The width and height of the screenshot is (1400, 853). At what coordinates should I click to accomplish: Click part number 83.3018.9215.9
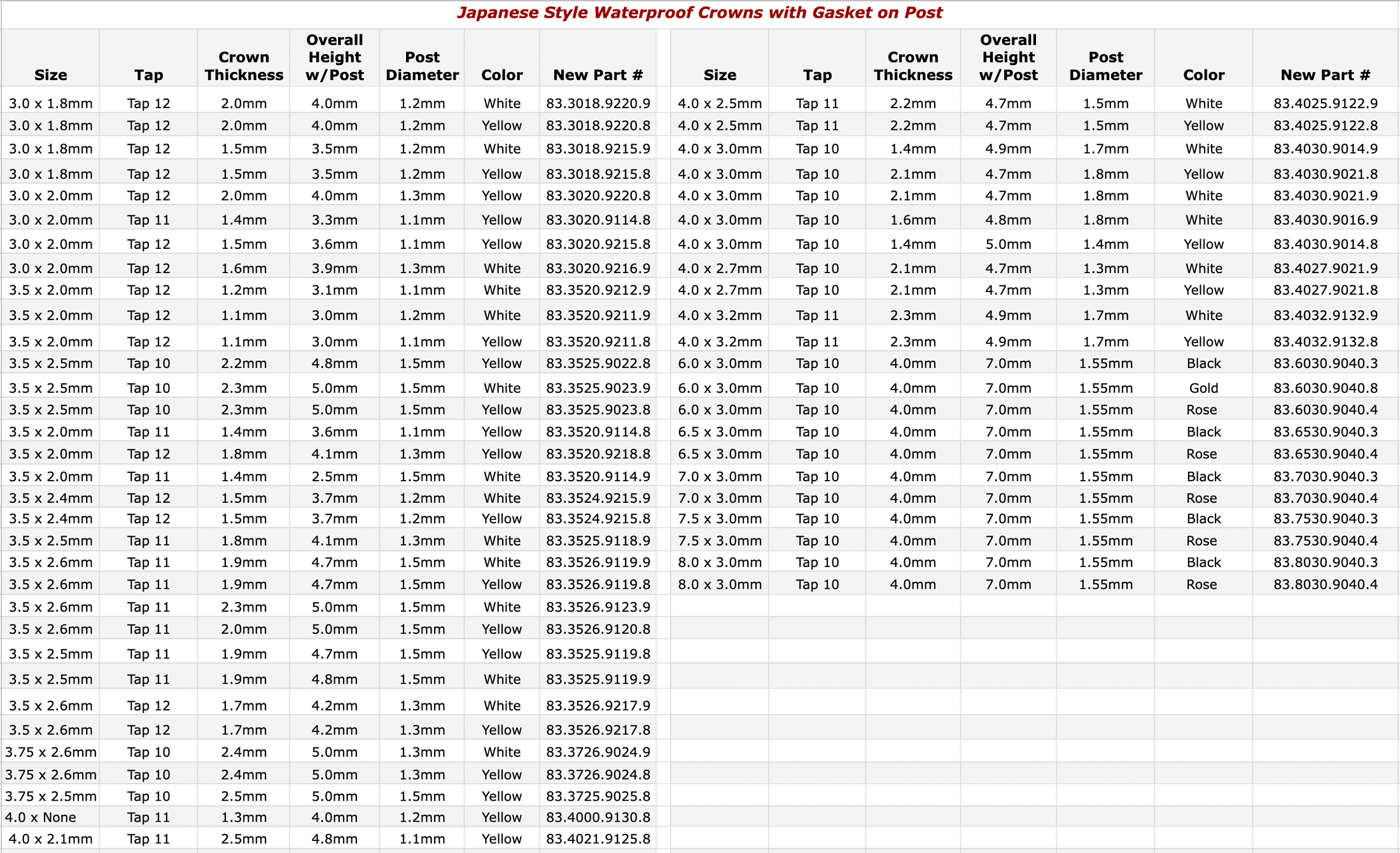click(598, 148)
